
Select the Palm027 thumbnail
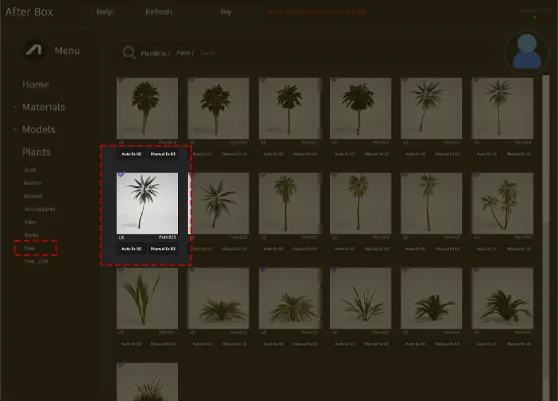coord(289,203)
